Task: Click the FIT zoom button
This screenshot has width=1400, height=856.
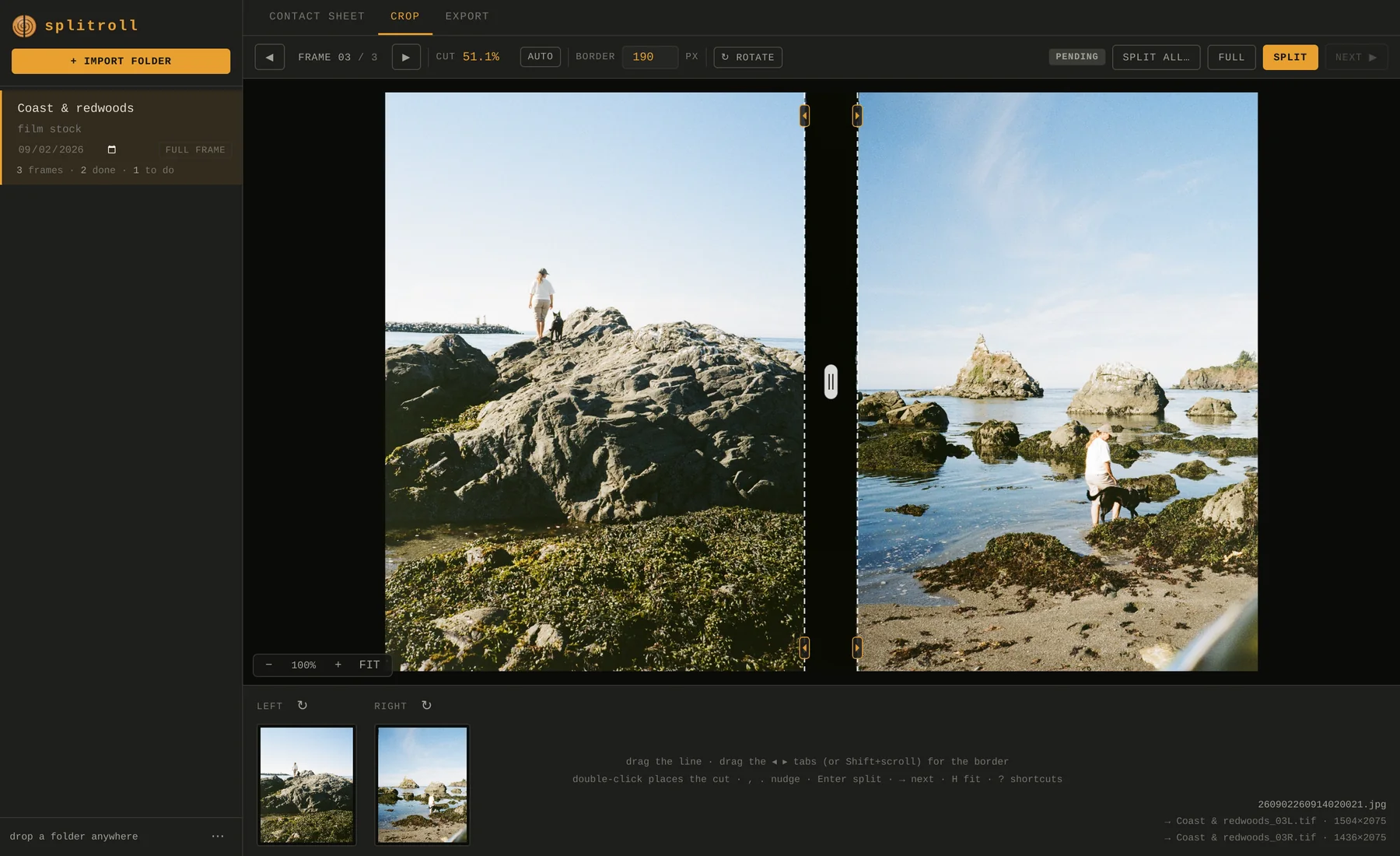Action: (369, 665)
